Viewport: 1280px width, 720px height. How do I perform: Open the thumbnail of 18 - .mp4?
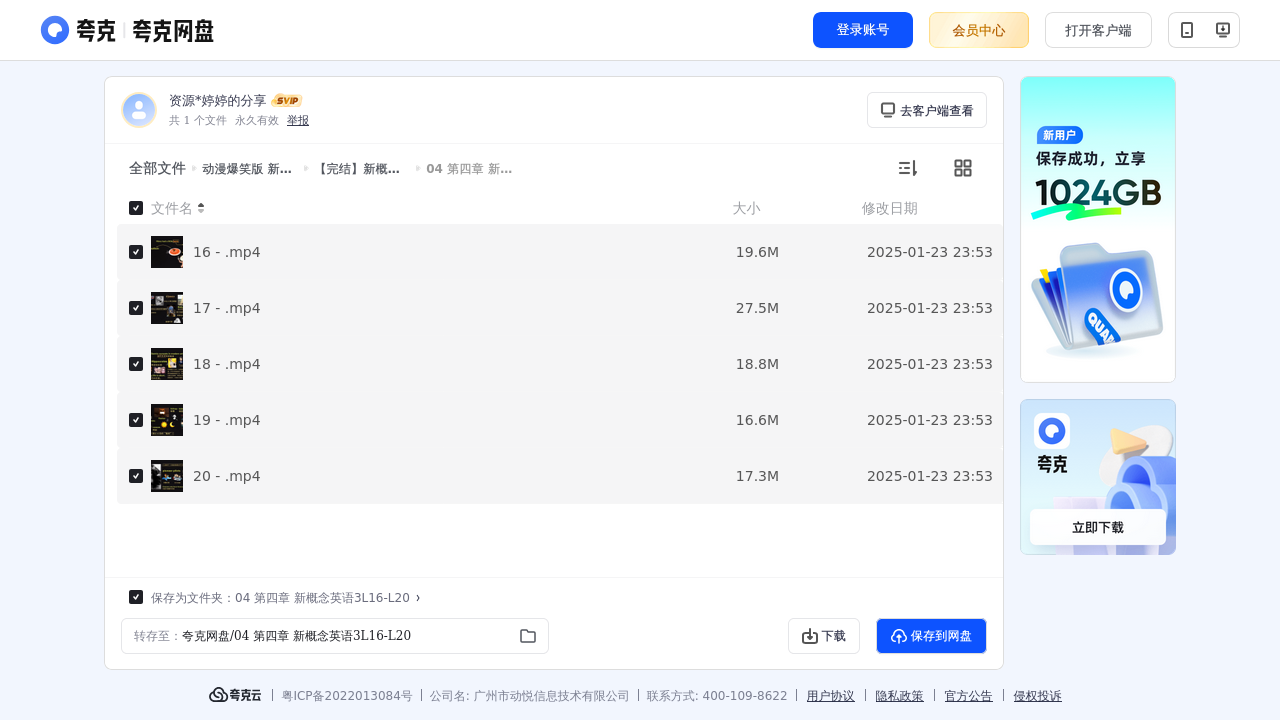[167, 364]
